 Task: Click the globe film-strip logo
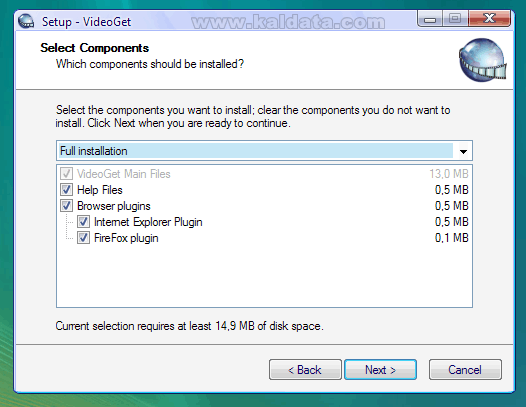[482, 60]
